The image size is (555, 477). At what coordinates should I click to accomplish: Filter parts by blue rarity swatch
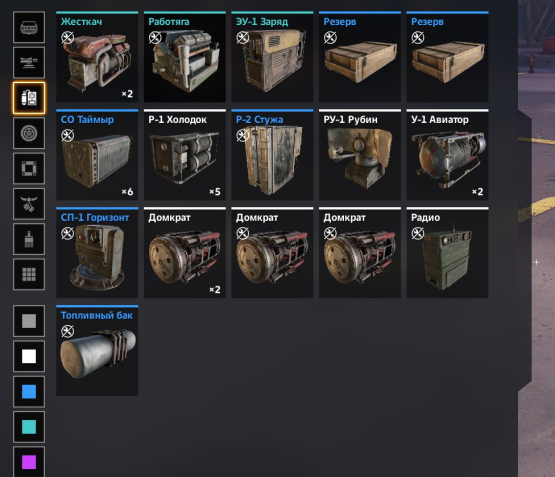pos(29,392)
